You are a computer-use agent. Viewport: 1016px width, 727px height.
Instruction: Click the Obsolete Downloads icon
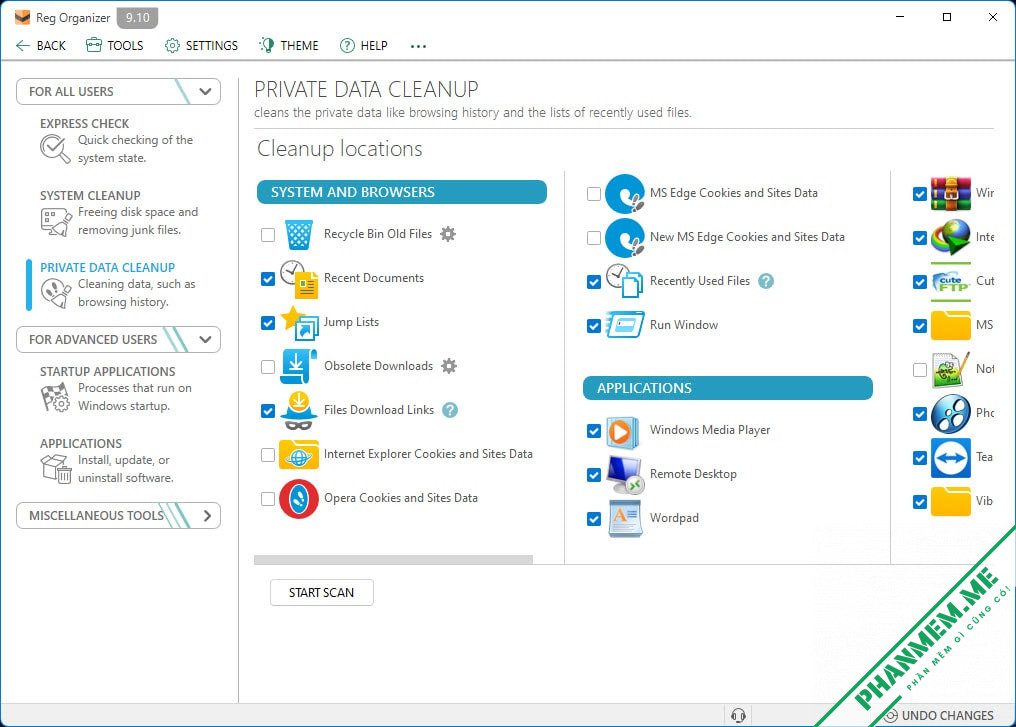pos(299,367)
